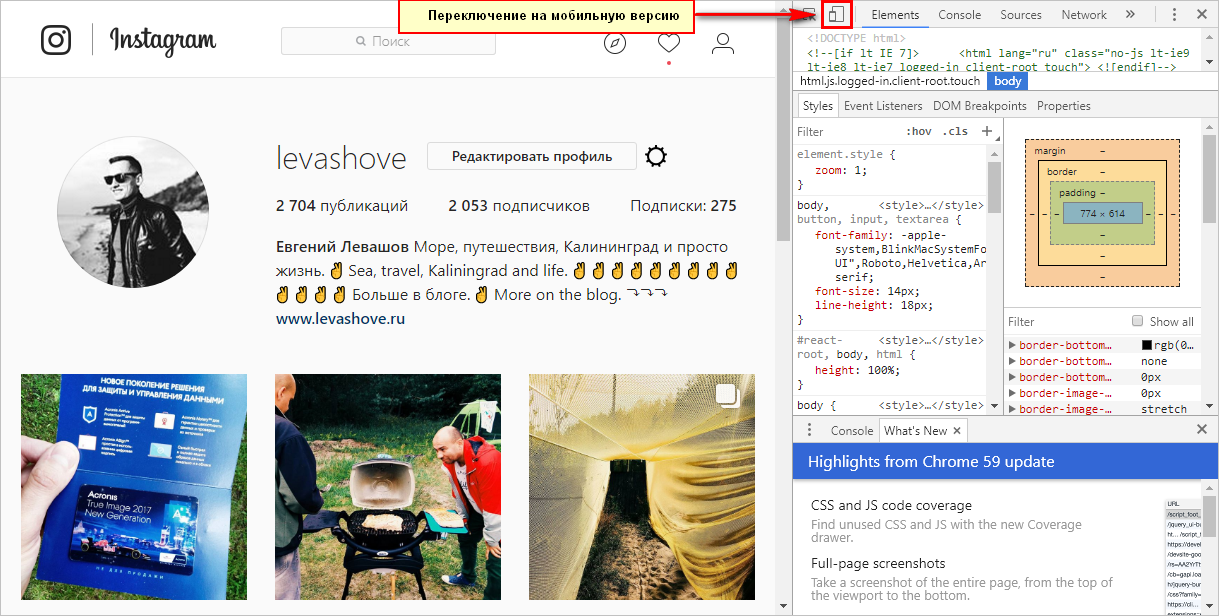Image resolution: width=1219 pixels, height=616 pixels.
Task: Click the Редактировать профиль button
Action: (x=531, y=156)
